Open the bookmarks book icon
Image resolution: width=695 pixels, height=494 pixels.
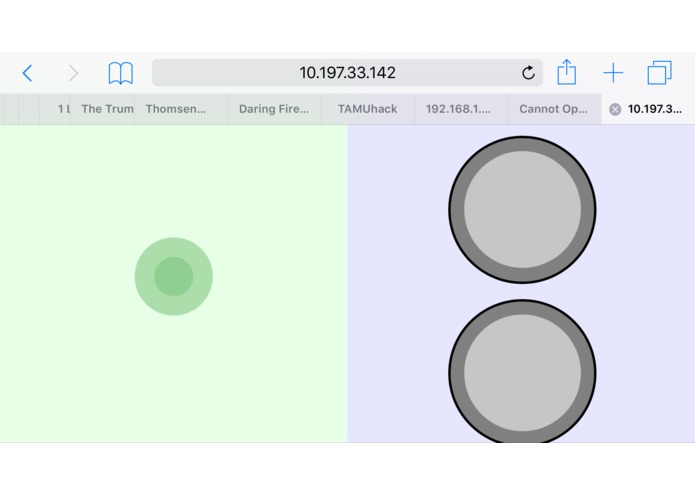click(x=121, y=73)
